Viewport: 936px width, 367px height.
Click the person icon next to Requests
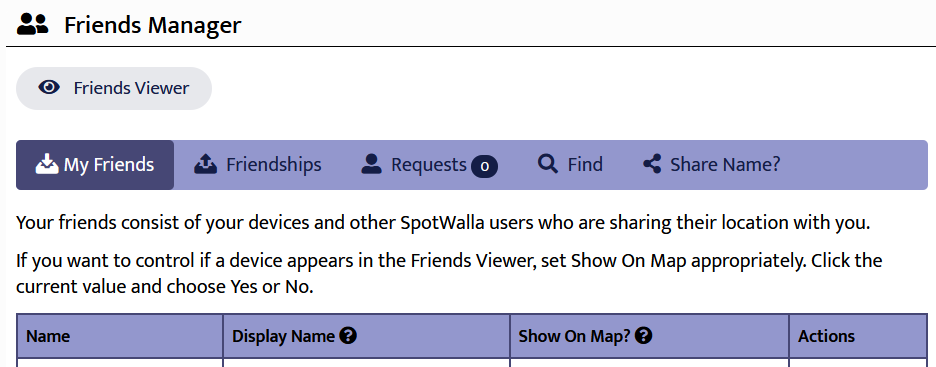click(x=371, y=164)
